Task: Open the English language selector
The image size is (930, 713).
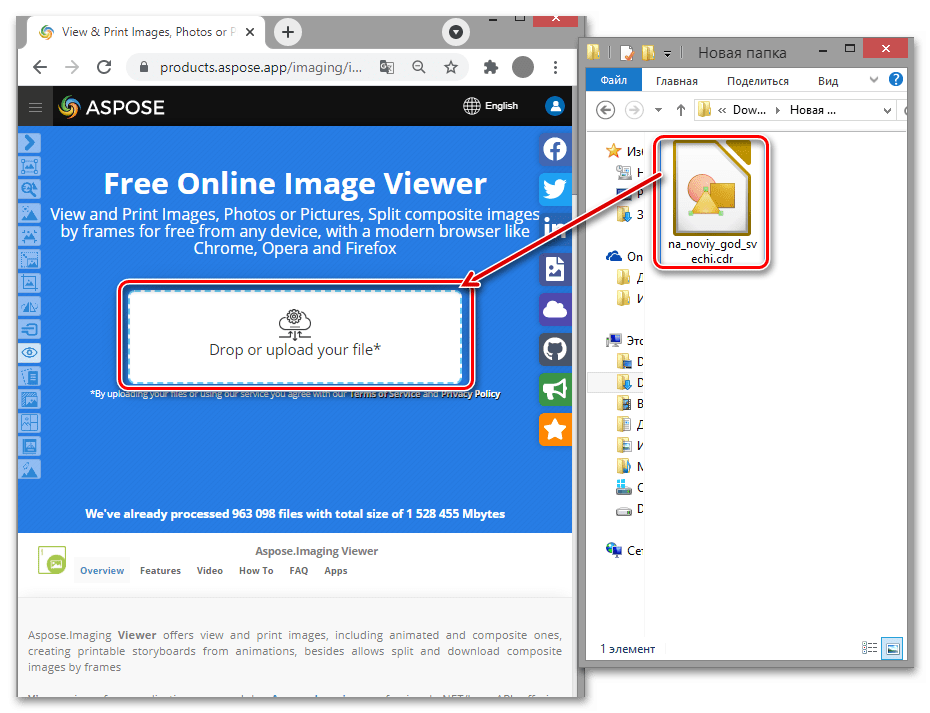Action: (491, 106)
